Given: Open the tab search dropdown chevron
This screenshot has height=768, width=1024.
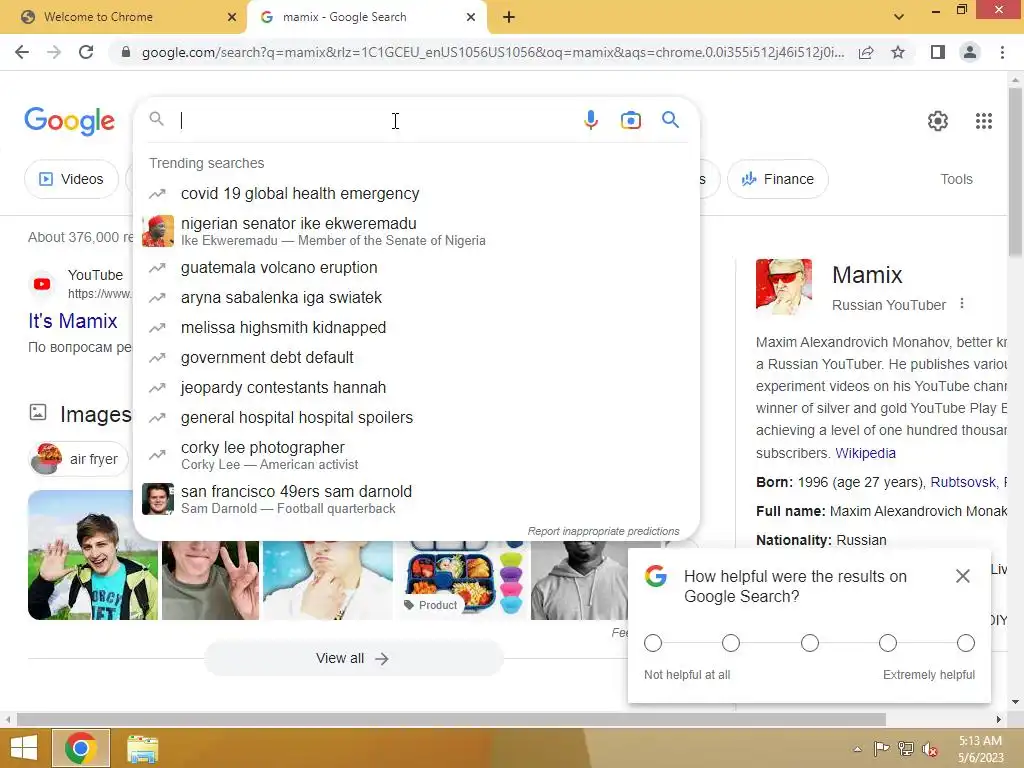Looking at the screenshot, I should coord(899,17).
